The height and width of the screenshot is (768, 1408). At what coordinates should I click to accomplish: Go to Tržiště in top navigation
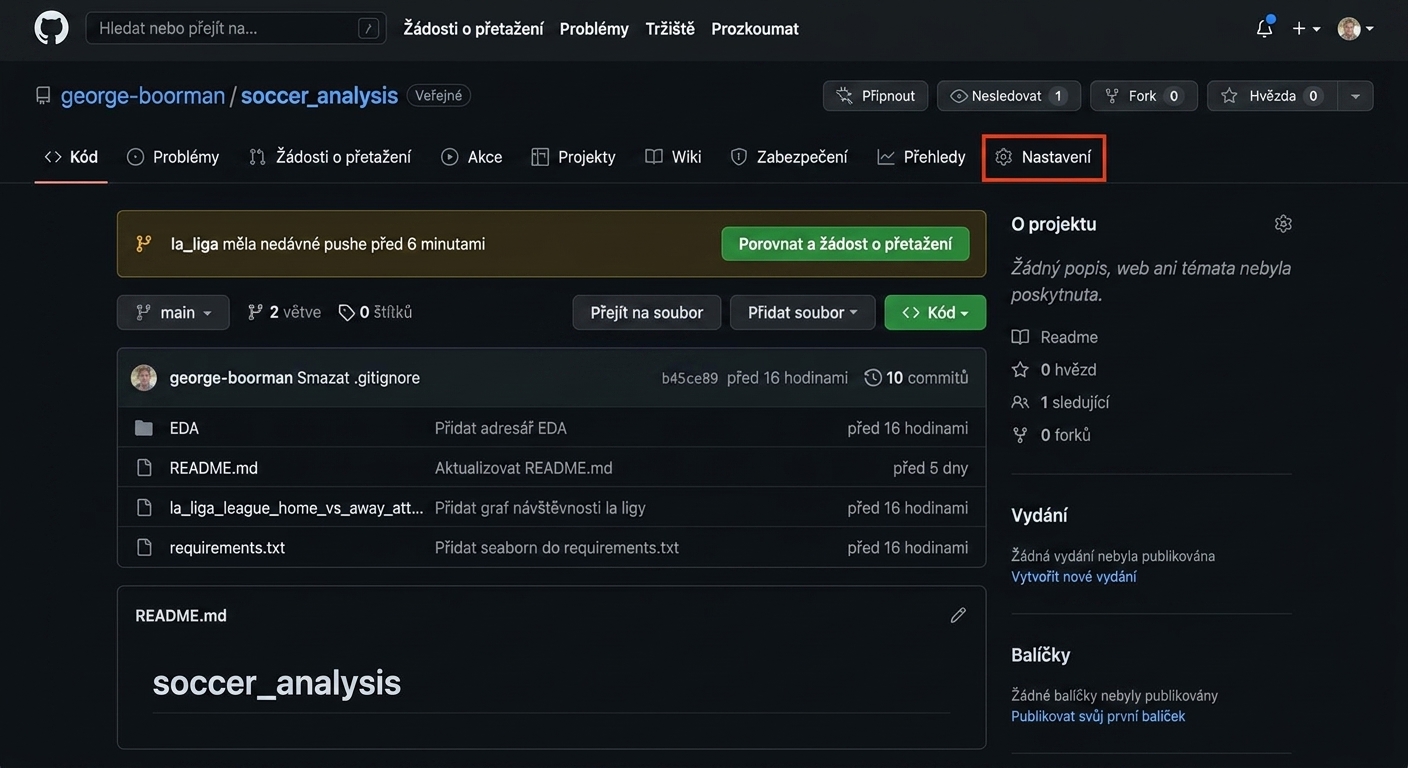point(670,29)
